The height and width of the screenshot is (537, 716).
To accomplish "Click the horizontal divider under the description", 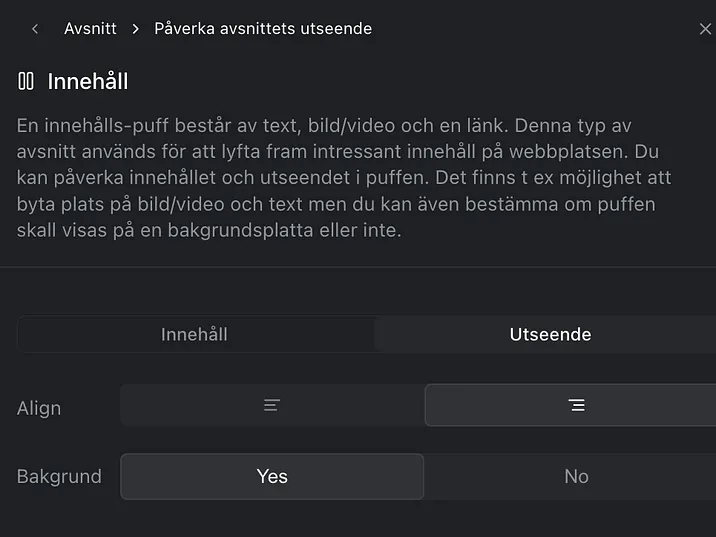I will pyautogui.click(x=358, y=267).
